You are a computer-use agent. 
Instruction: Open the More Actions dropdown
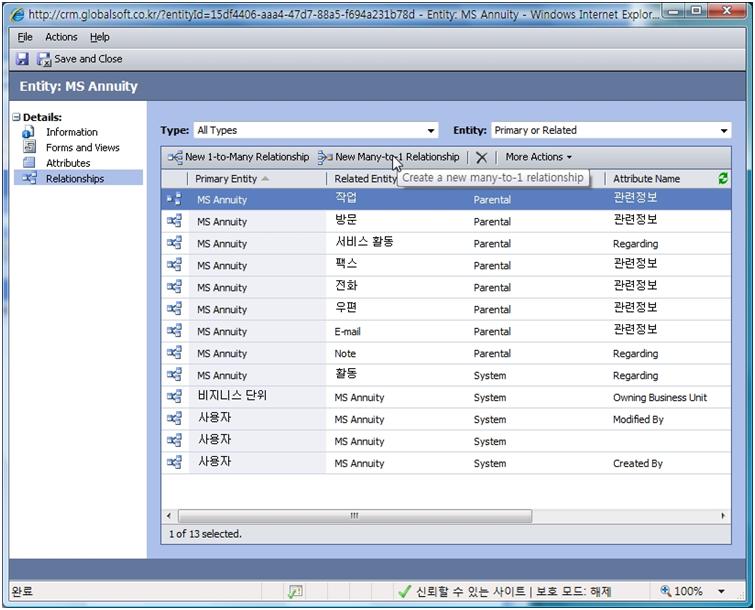(x=538, y=157)
